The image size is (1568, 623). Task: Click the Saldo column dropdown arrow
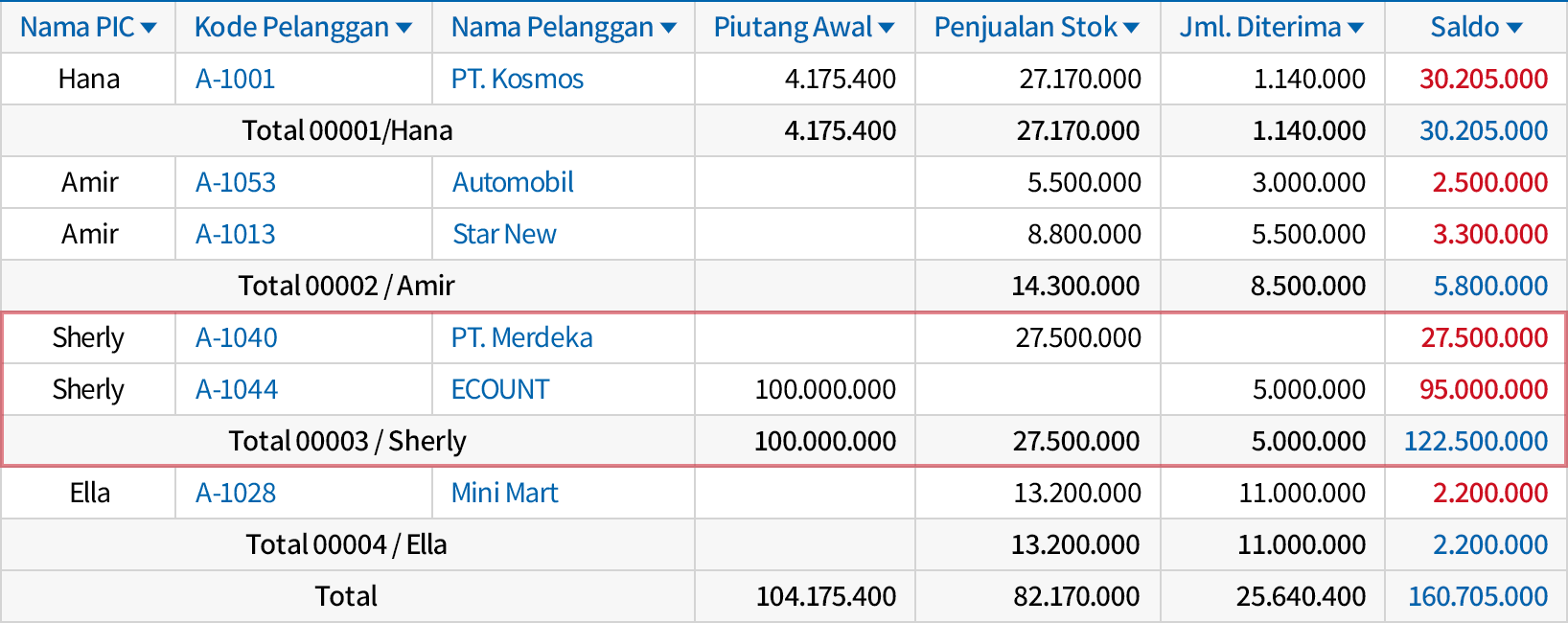[1514, 29]
